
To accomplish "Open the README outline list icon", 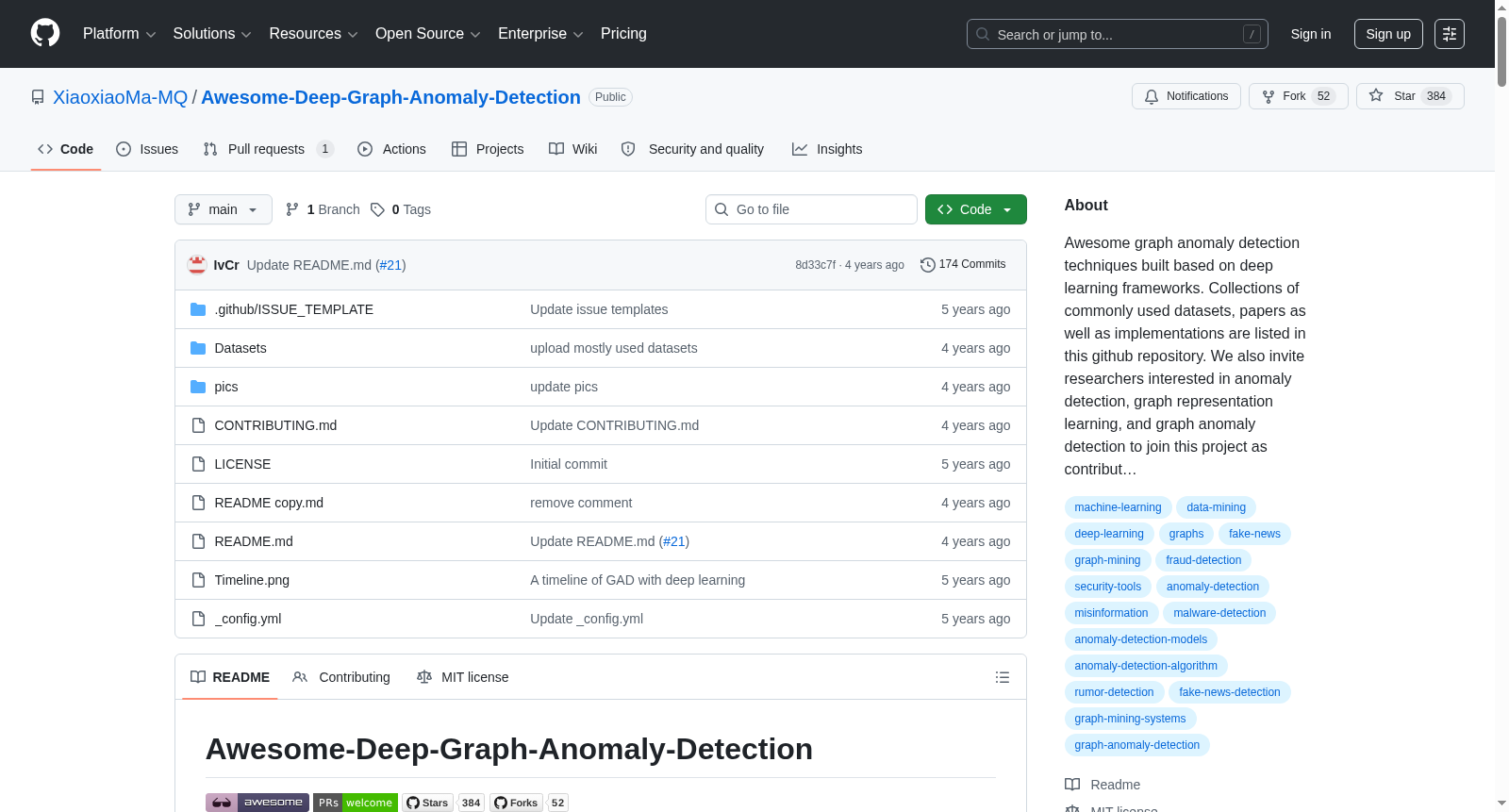I will pos(1002,677).
